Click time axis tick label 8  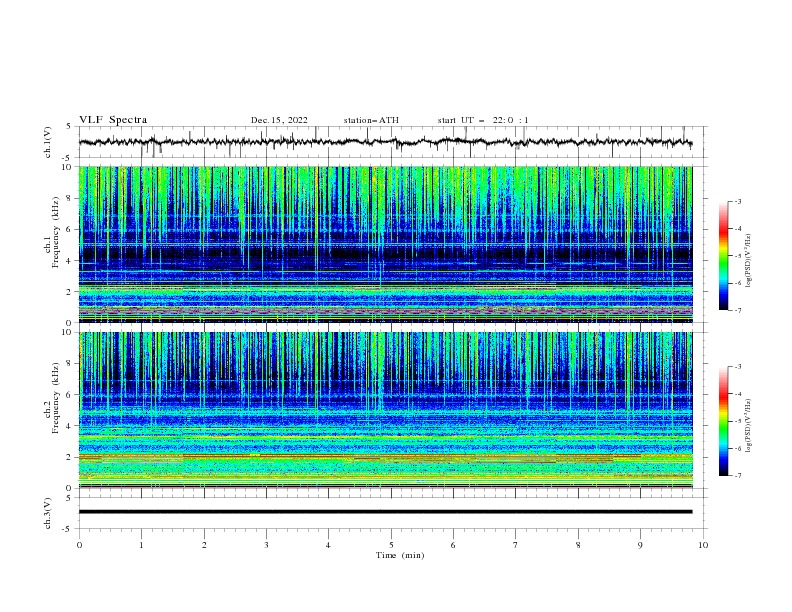578,545
